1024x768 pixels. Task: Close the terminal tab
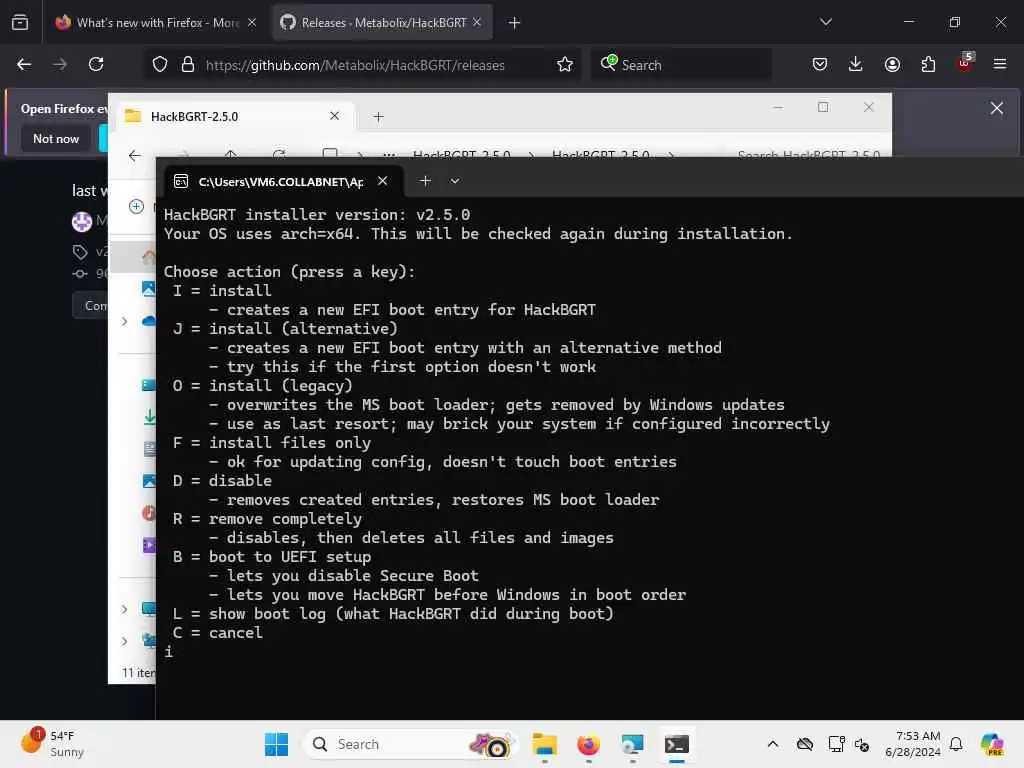click(383, 181)
